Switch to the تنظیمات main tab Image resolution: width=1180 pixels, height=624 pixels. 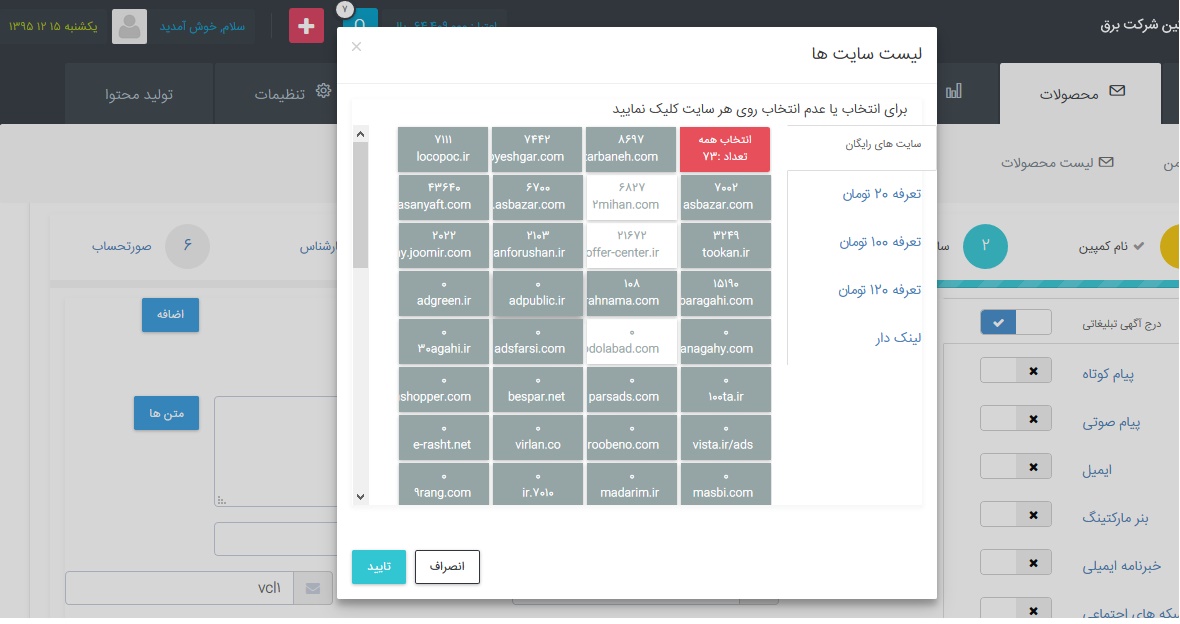280,93
